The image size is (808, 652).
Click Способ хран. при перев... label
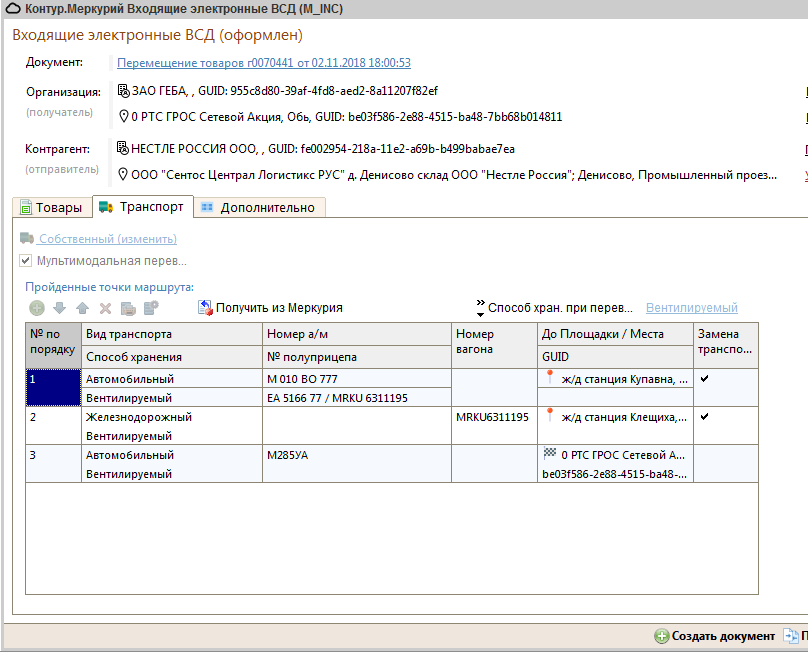(x=560, y=308)
